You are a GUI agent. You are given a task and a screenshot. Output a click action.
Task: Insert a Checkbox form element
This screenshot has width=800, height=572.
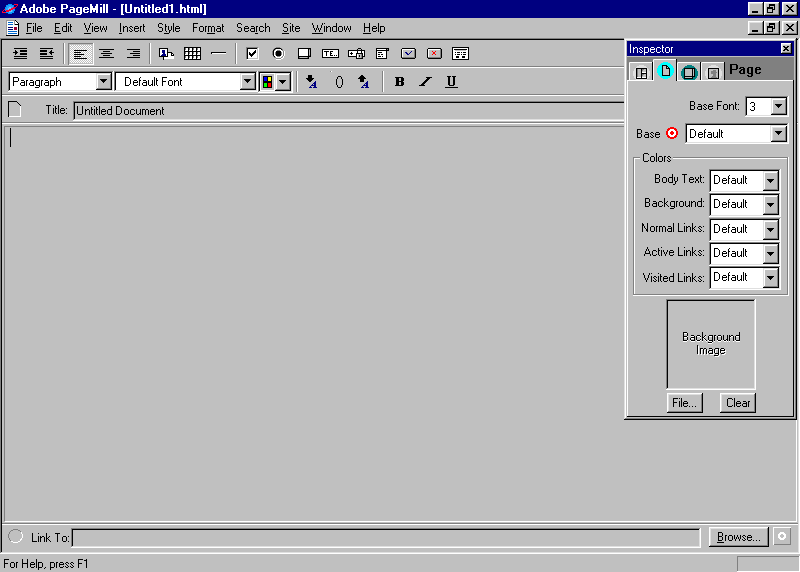point(252,54)
